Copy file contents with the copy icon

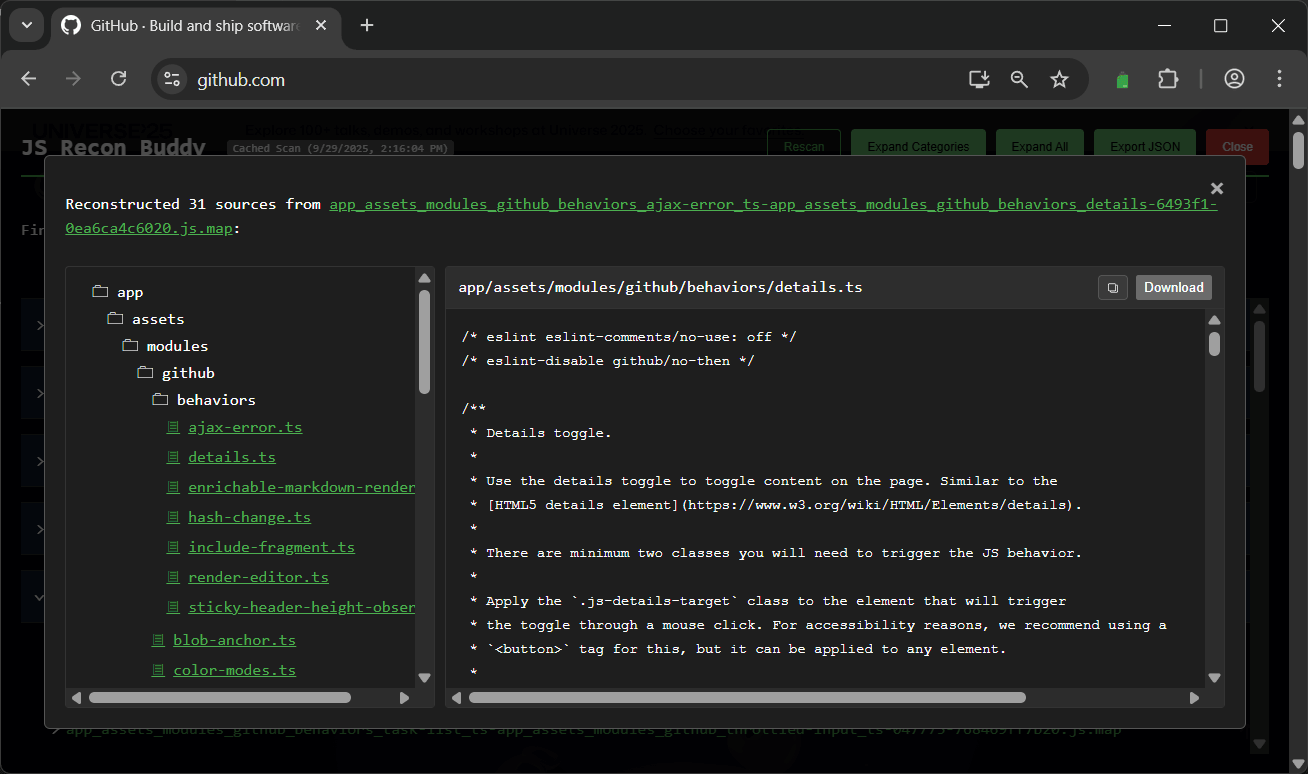[x=1112, y=288]
